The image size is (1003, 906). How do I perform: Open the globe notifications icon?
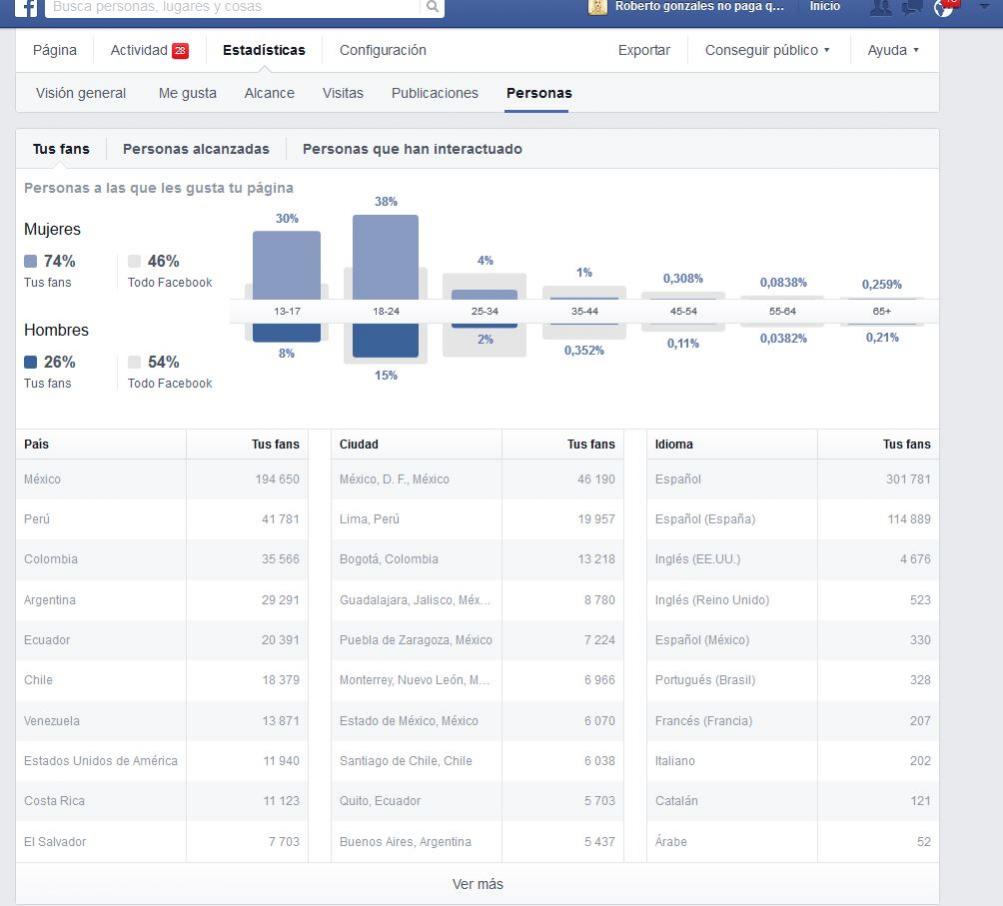point(944,7)
